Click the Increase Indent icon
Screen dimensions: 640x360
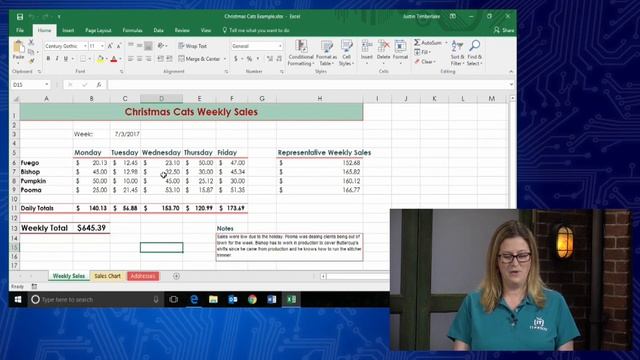tap(169, 59)
